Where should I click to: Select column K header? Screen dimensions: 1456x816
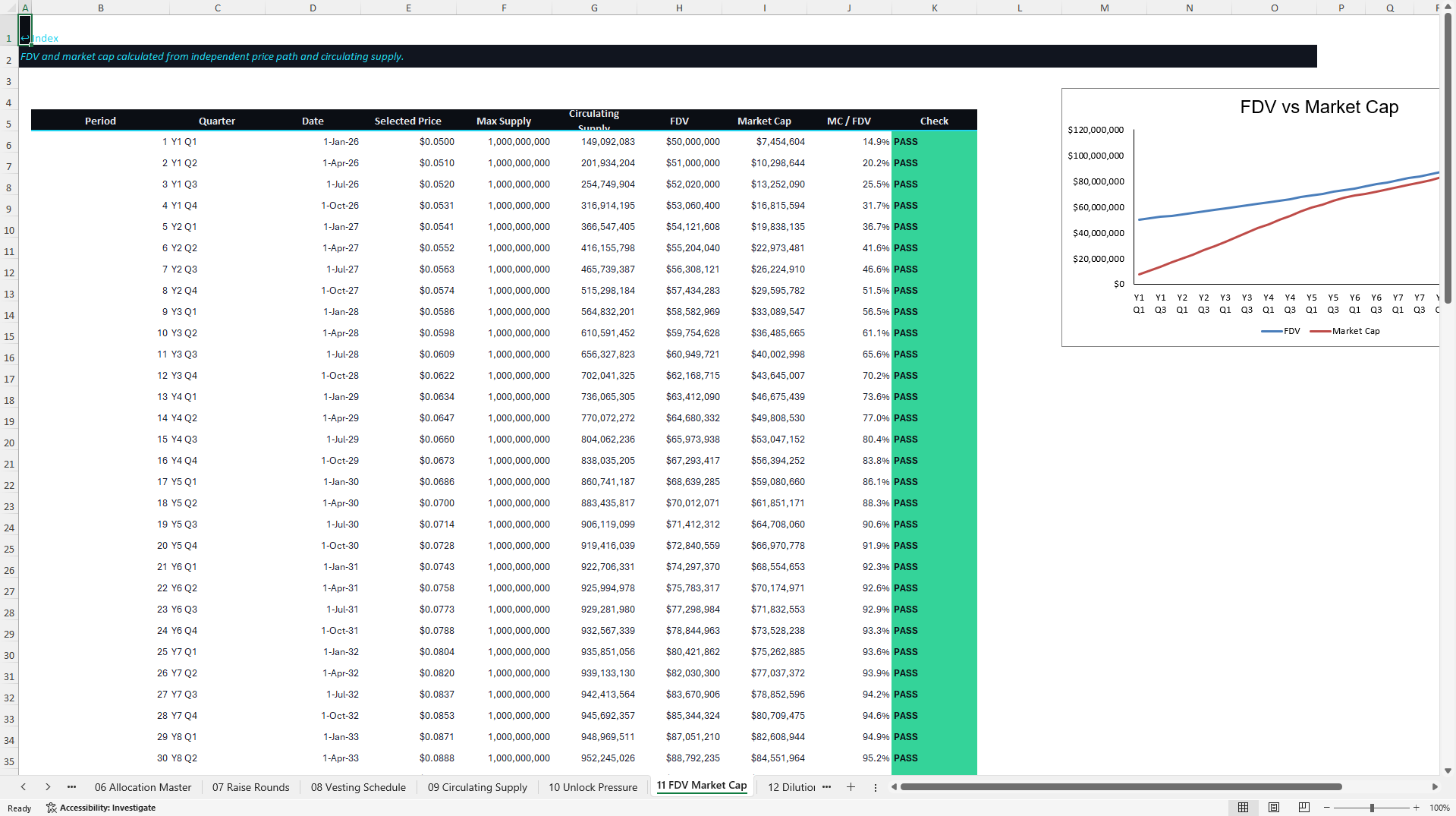pos(934,8)
